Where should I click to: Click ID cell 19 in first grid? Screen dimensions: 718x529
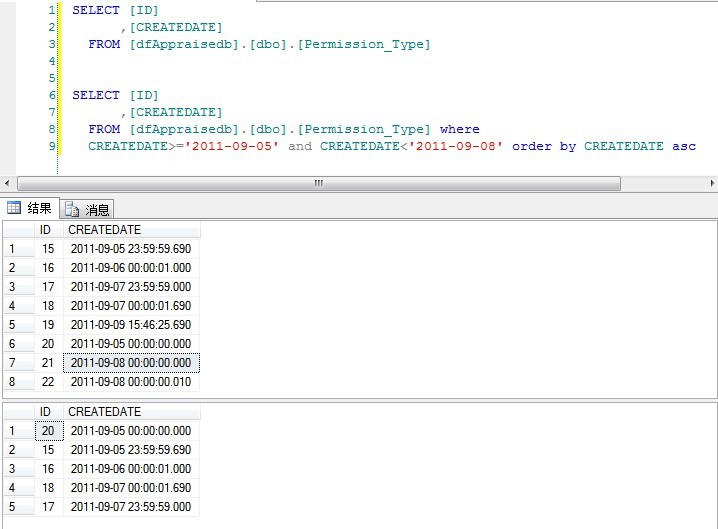click(49, 325)
